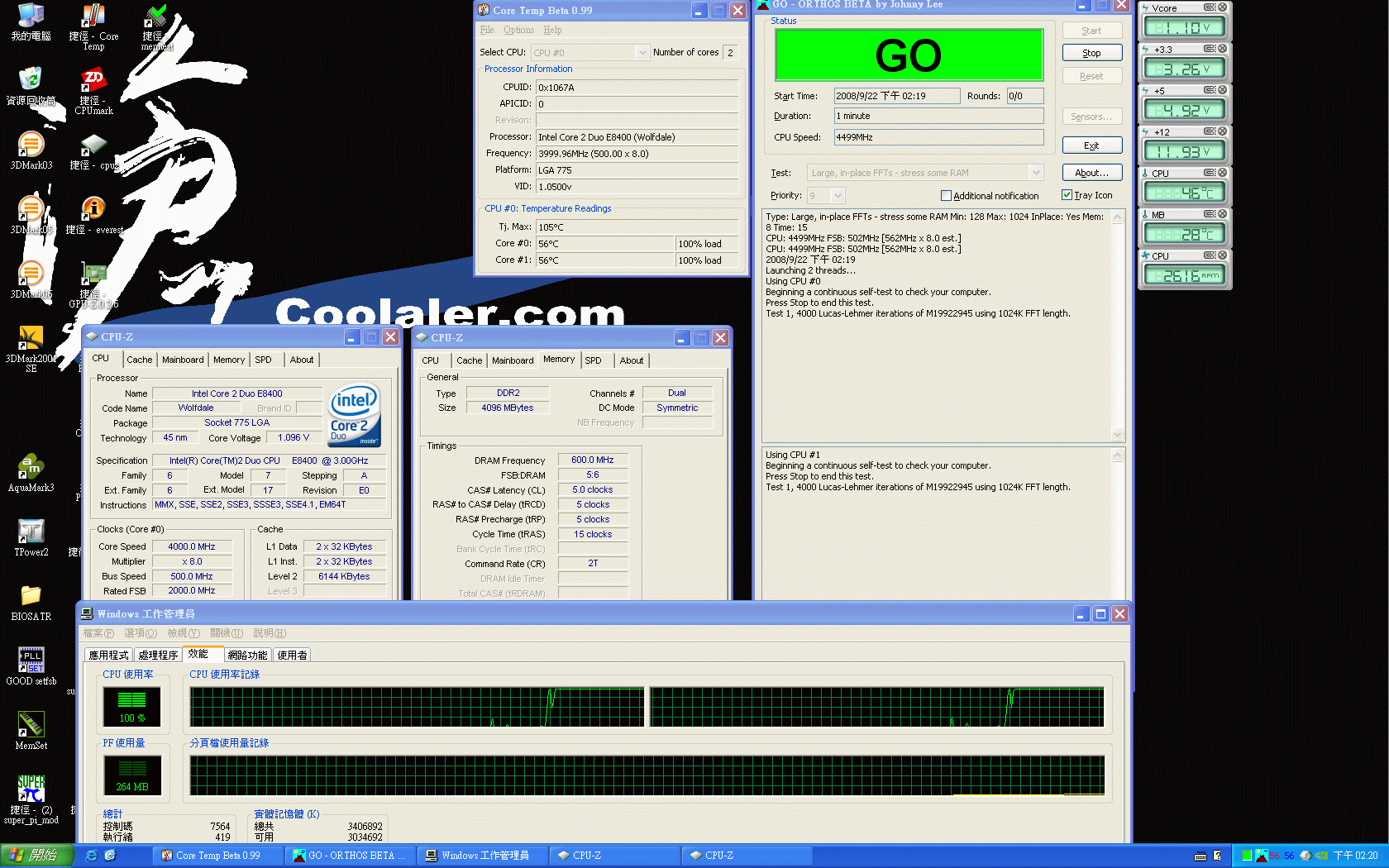Screen dimensions: 1389x868
Task: Switch to Mainboard tab in left CPU-Z
Action: 183,360
